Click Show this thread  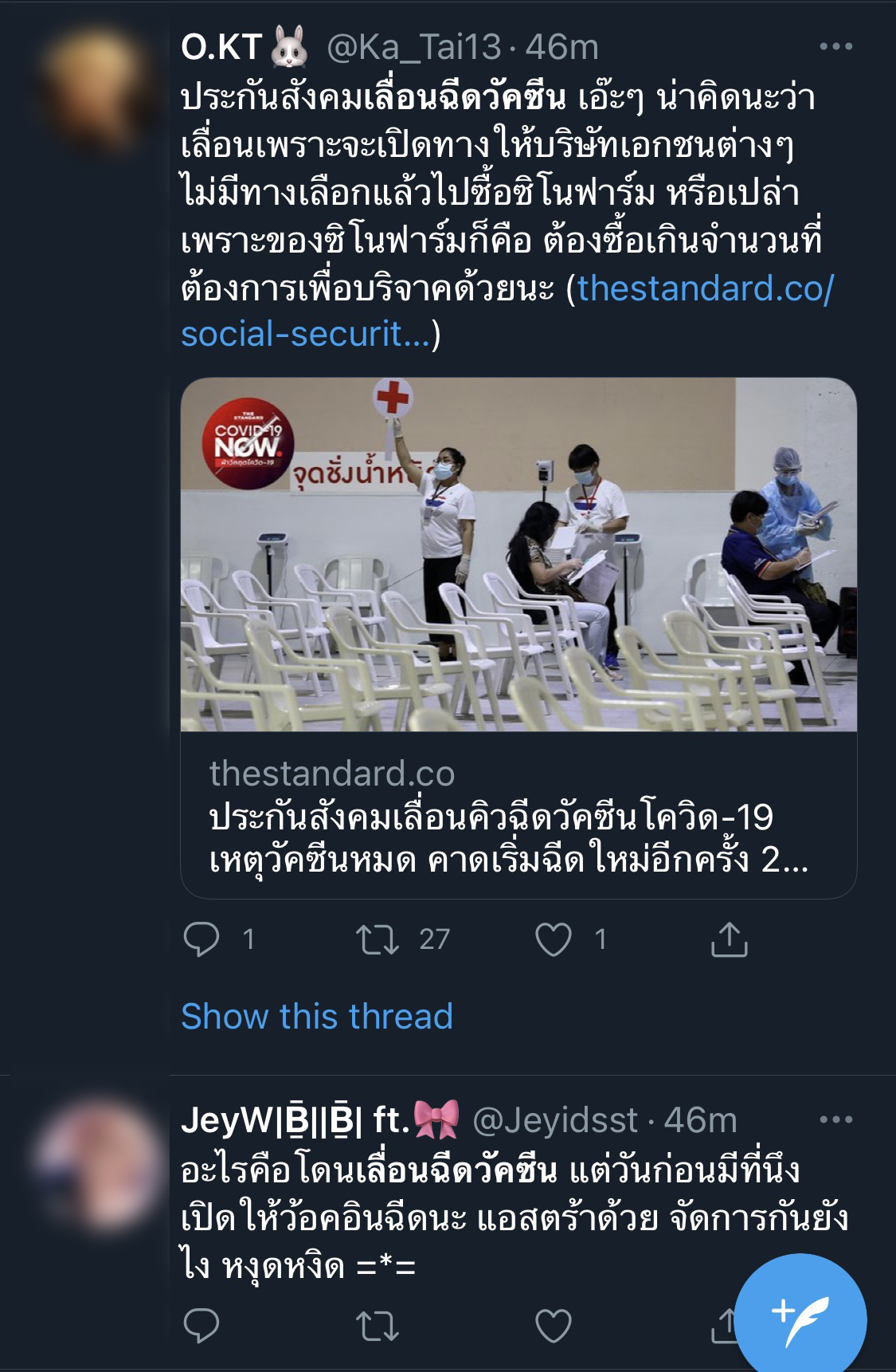click(317, 1017)
